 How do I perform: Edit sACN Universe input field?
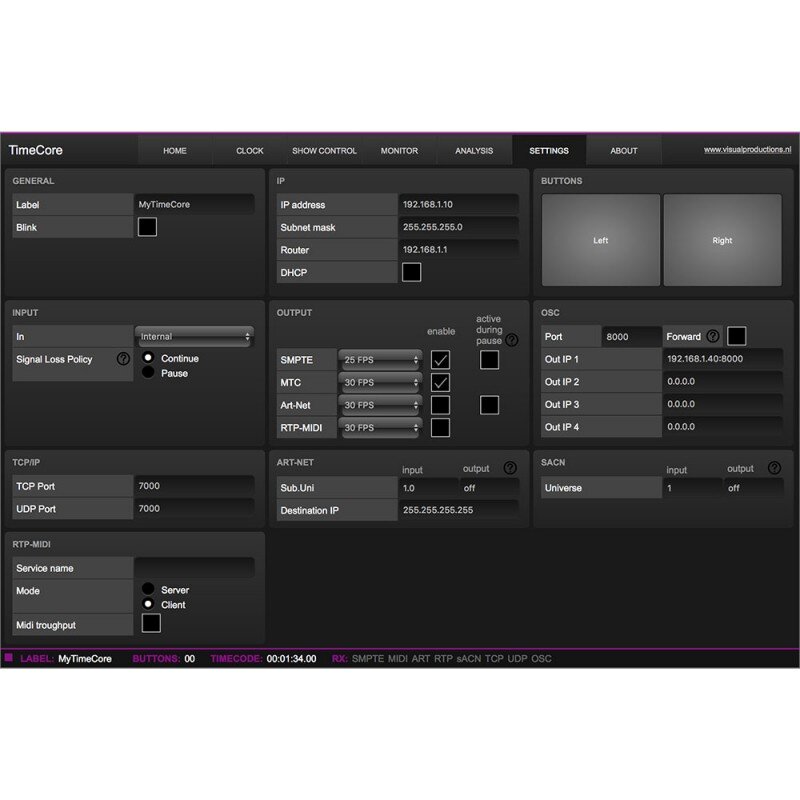[x=692, y=488]
